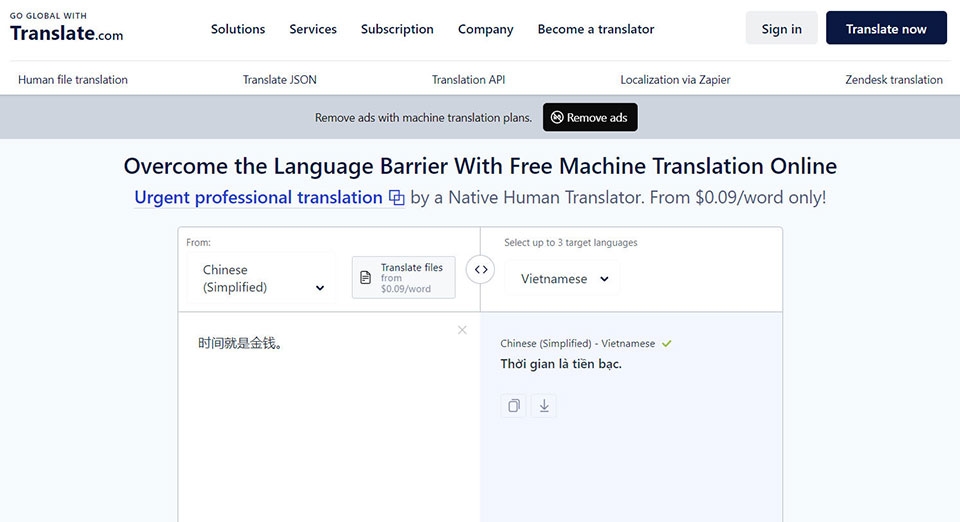Open Zendesk translation link

(x=894, y=80)
